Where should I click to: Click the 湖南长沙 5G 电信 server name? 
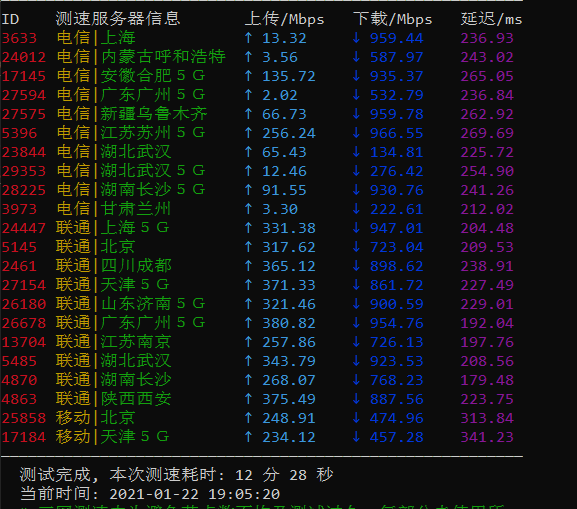click(153, 190)
